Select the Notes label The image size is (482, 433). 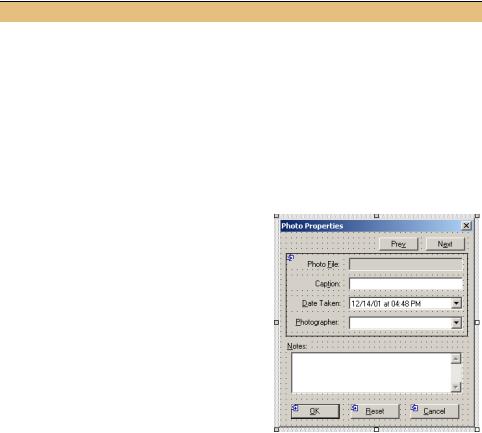297,346
